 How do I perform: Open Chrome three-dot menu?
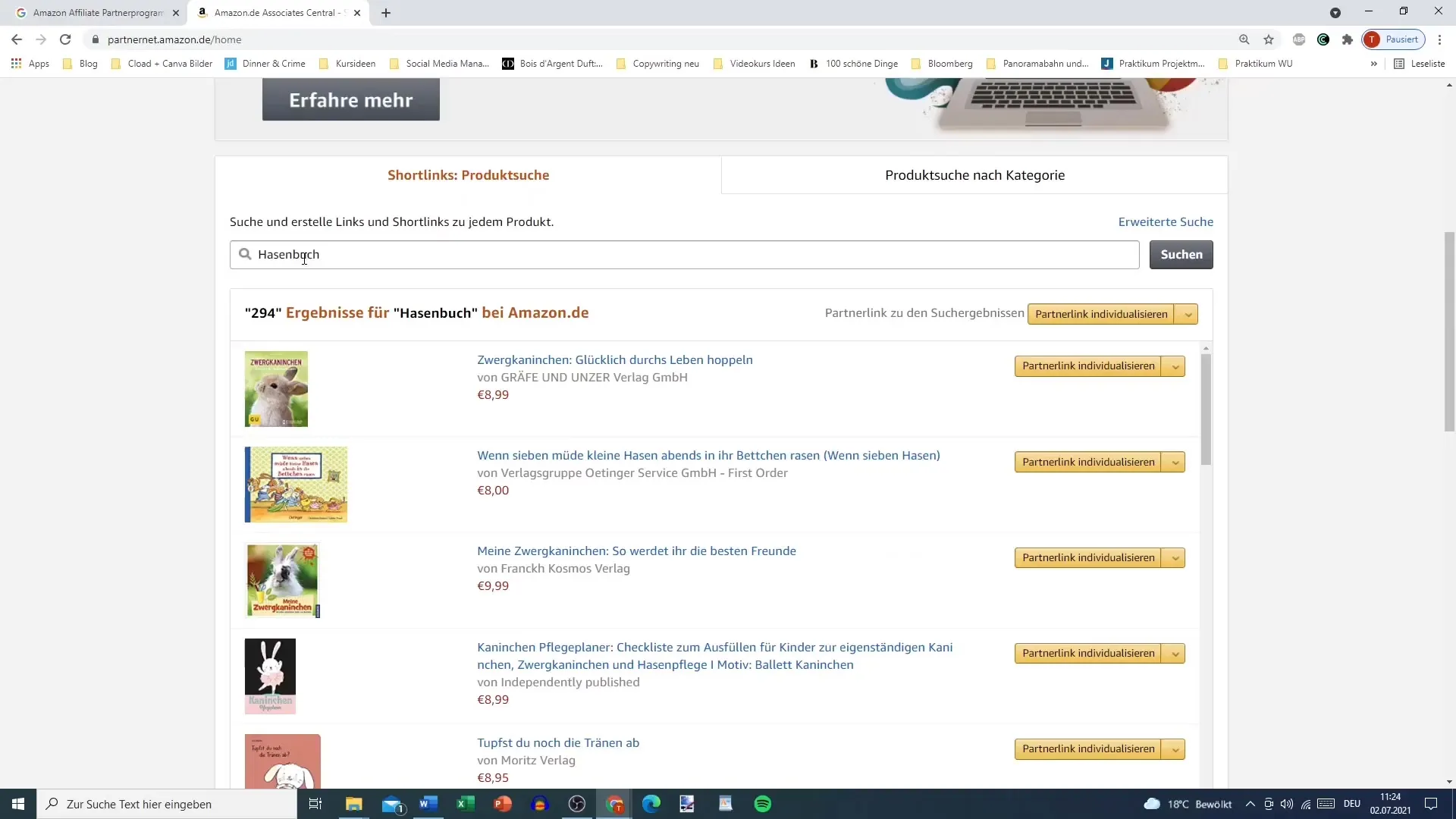click(1439, 39)
